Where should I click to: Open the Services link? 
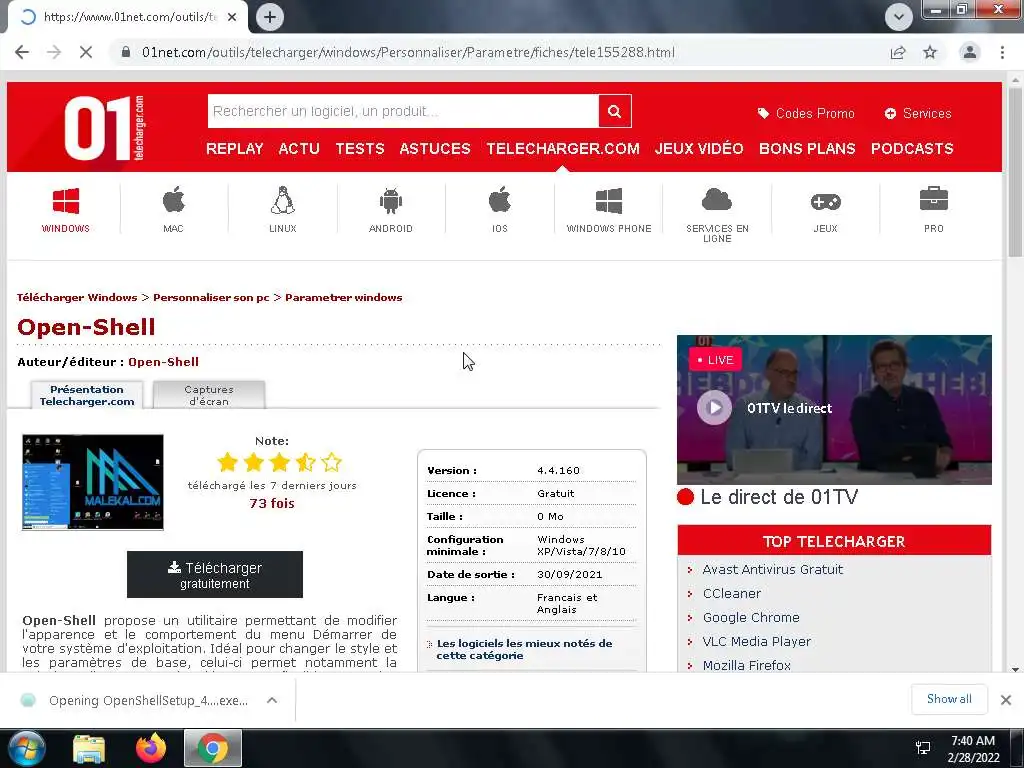[x=918, y=114]
